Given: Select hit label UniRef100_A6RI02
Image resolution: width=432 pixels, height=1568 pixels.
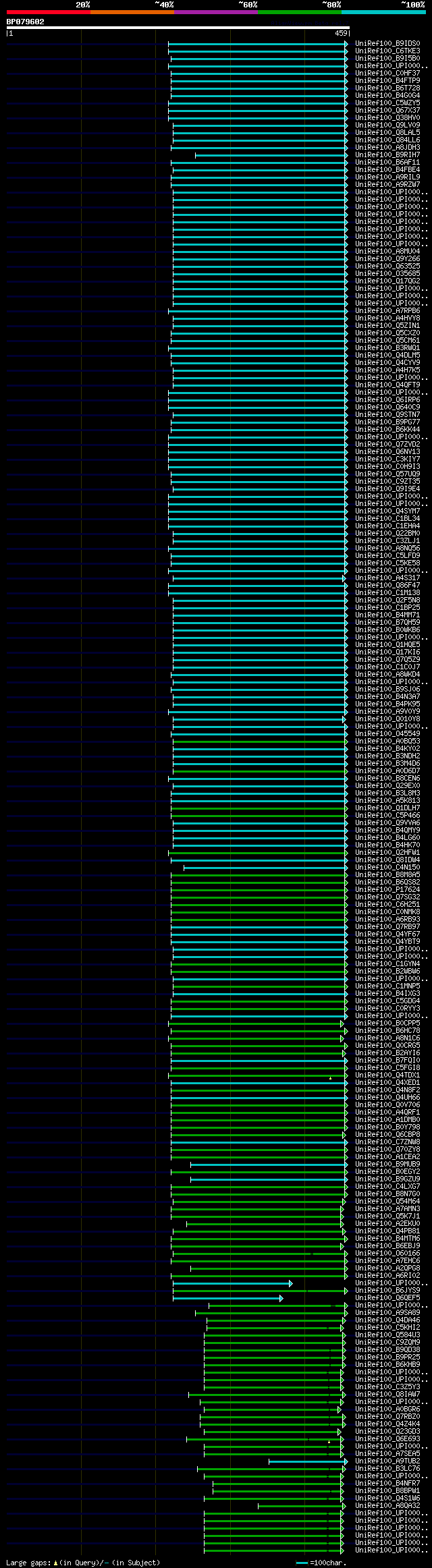Looking at the screenshot, I should (387, 1276).
